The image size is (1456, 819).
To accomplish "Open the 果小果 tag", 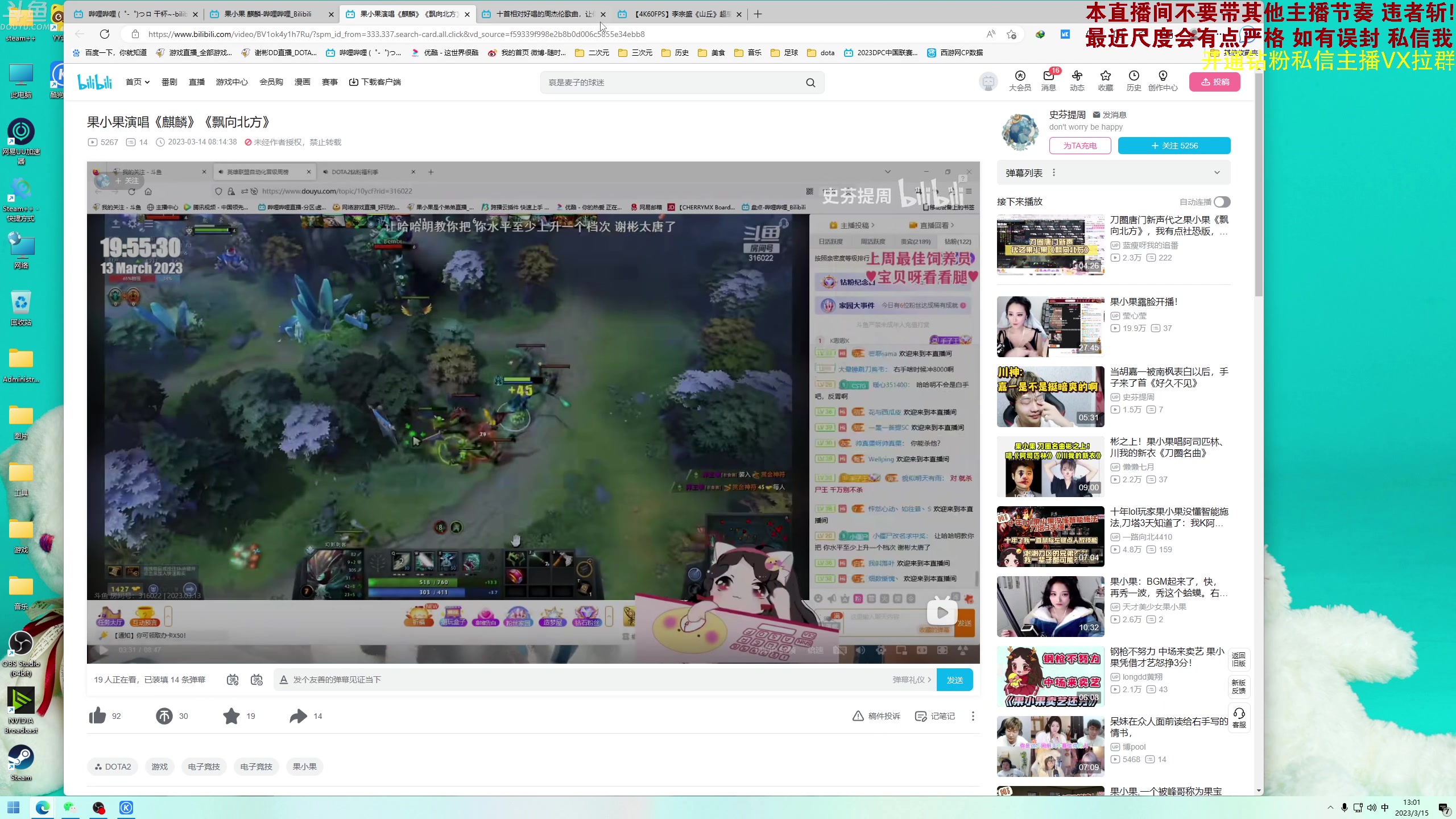I will point(304,767).
